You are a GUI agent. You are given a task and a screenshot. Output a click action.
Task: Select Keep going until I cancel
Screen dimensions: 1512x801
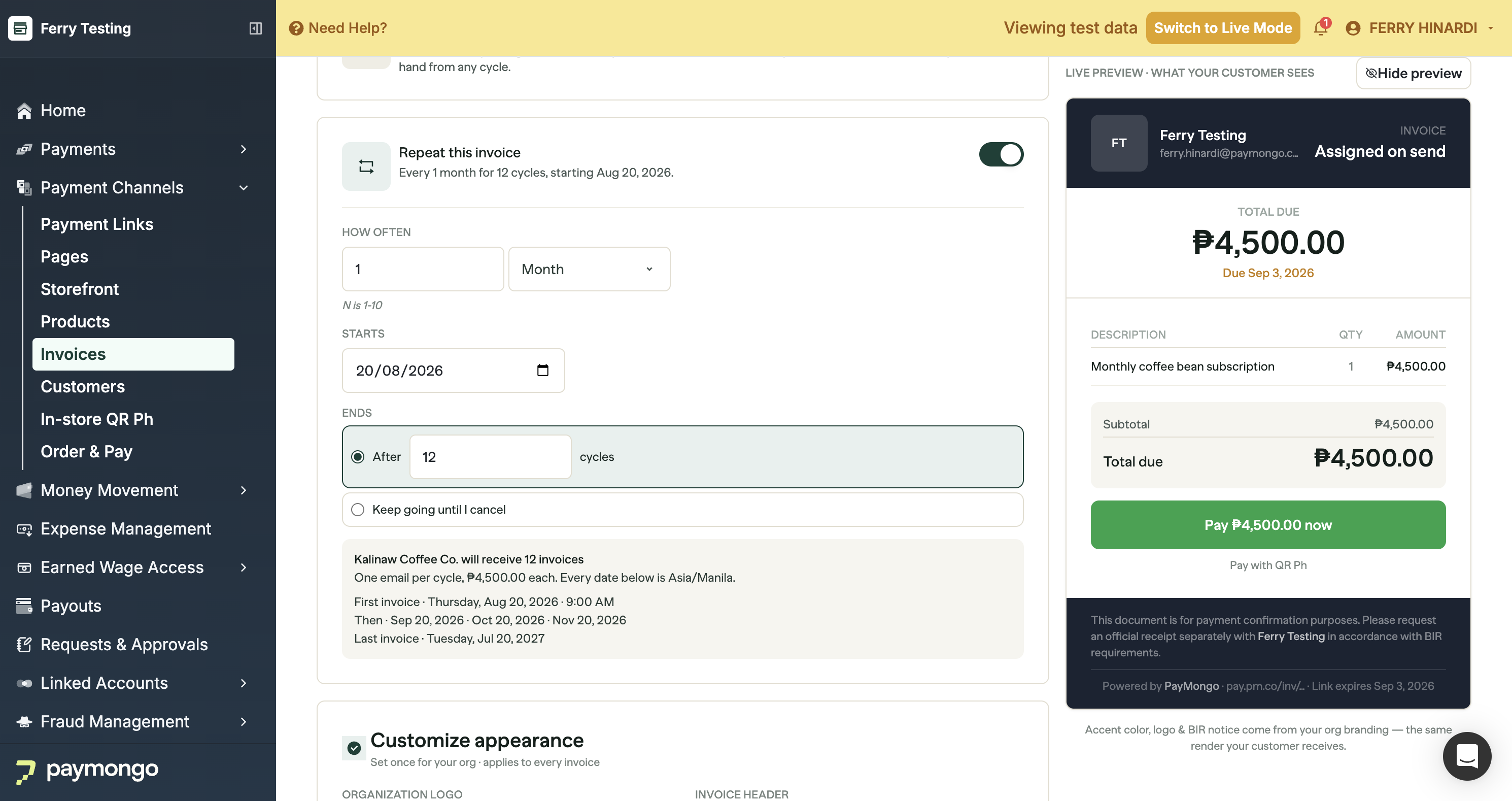[358, 510]
